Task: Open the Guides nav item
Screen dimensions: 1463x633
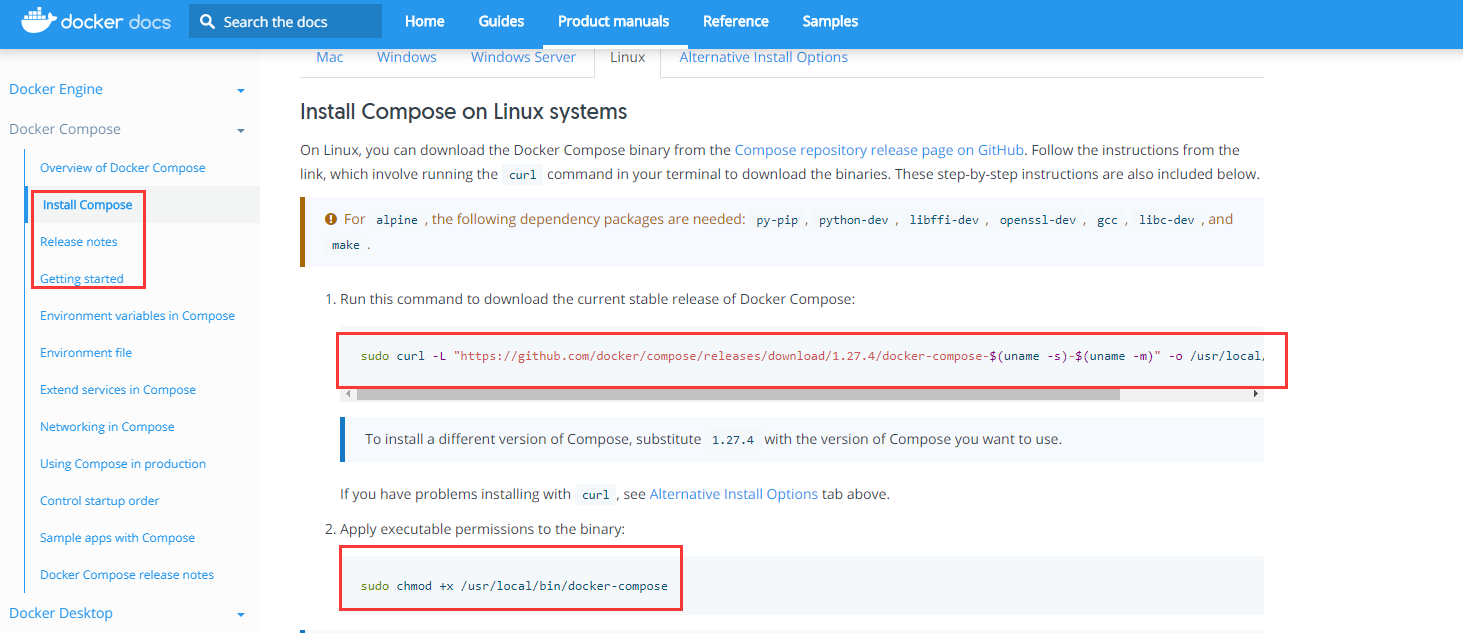Action: click(501, 21)
